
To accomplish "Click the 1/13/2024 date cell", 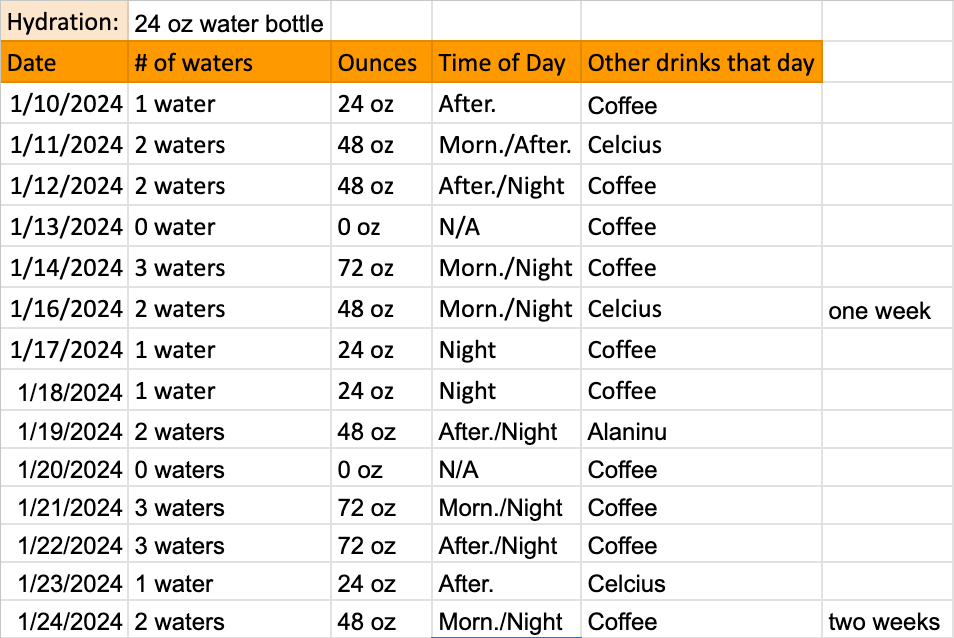I will click(x=66, y=228).
